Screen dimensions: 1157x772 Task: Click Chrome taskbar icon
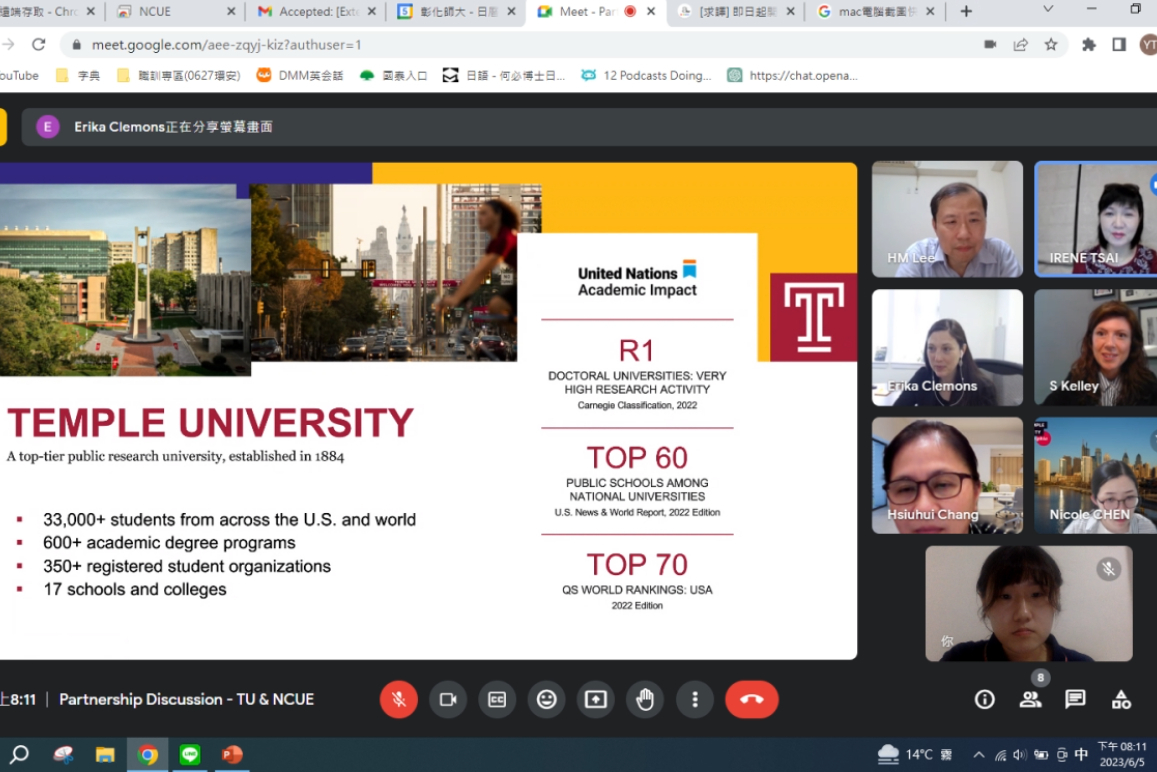point(148,754)
